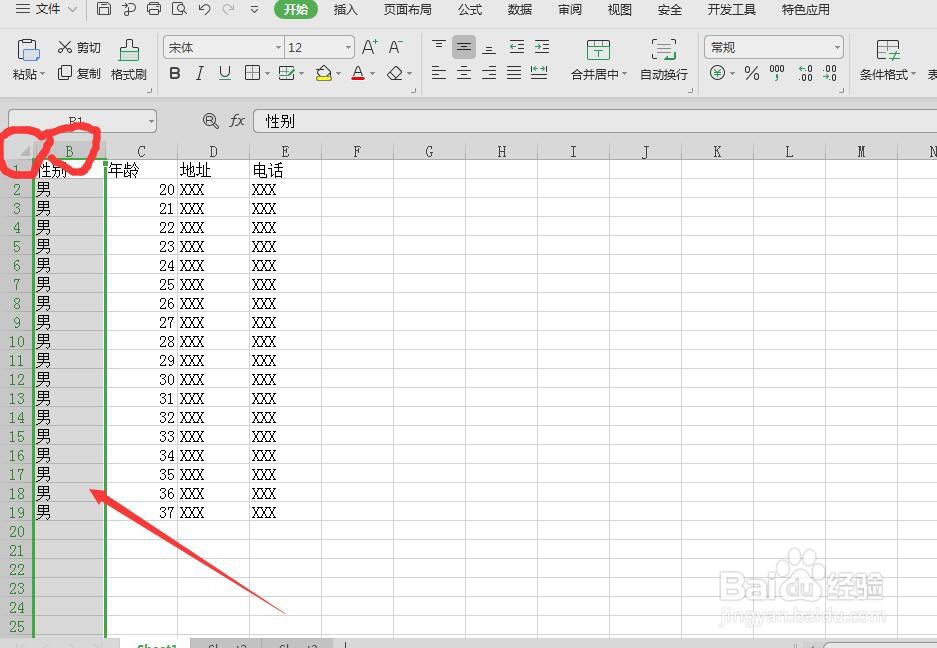Viewport: 937px width, 648px height.
Task: Toggle align right
Action: tap(489, 73)
